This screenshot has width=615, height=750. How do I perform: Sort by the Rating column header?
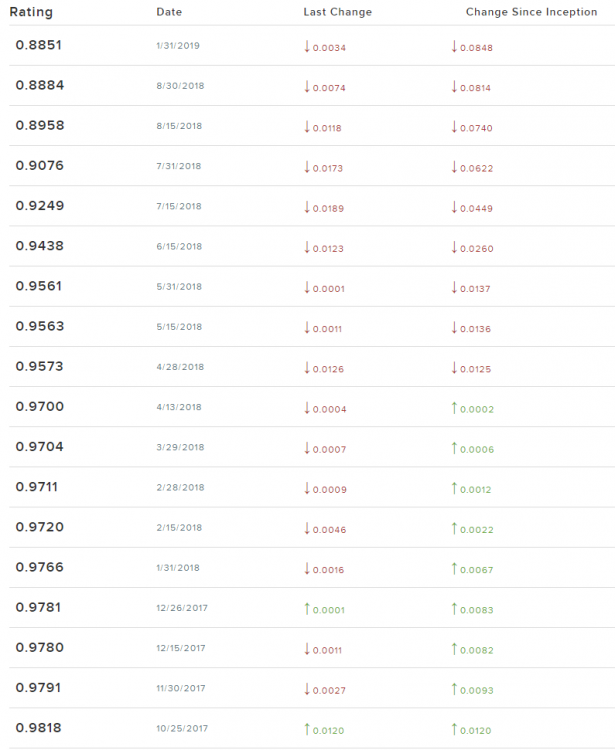click(31, 12)
